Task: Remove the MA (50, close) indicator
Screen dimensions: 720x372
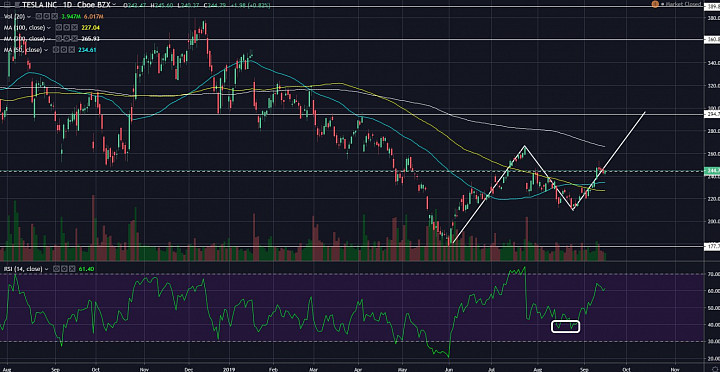Action: pos(72,50)
